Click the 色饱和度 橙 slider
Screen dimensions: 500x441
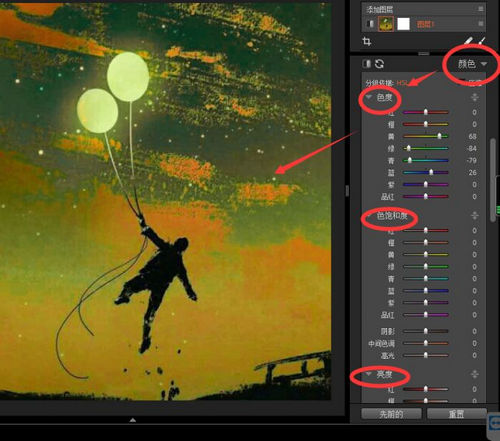click(426, 242)
